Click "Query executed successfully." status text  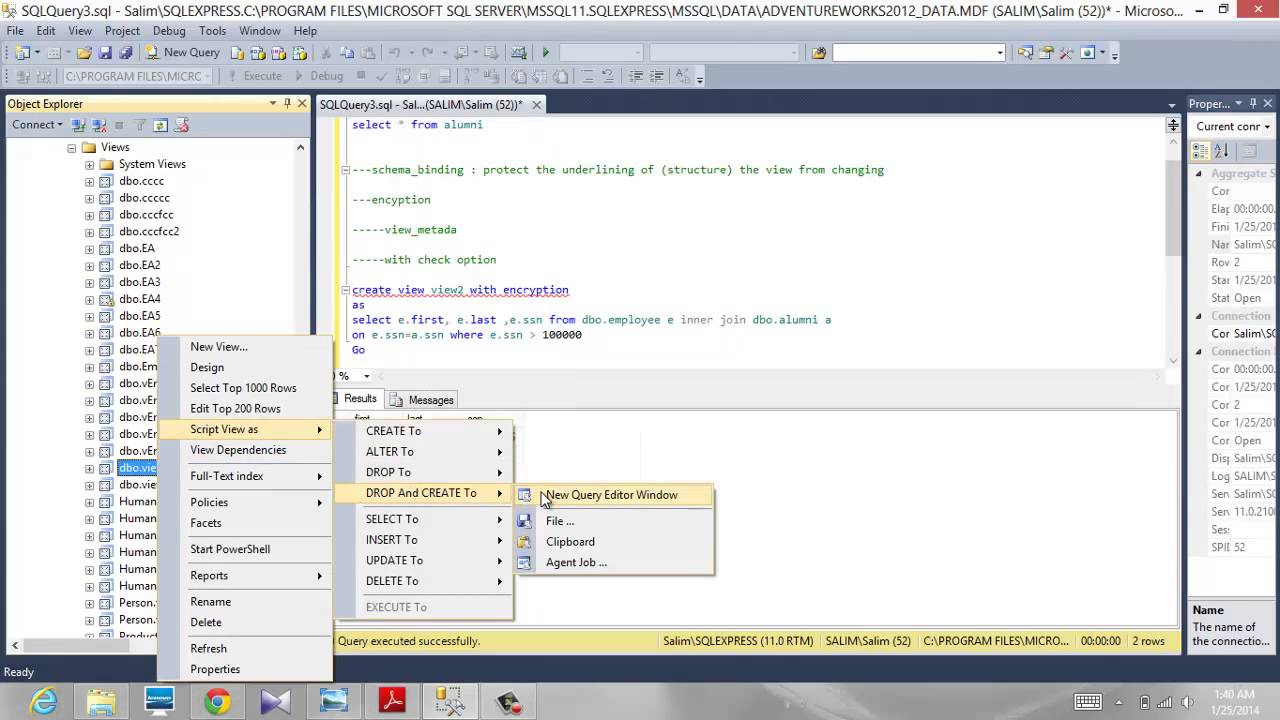[409, 641]
